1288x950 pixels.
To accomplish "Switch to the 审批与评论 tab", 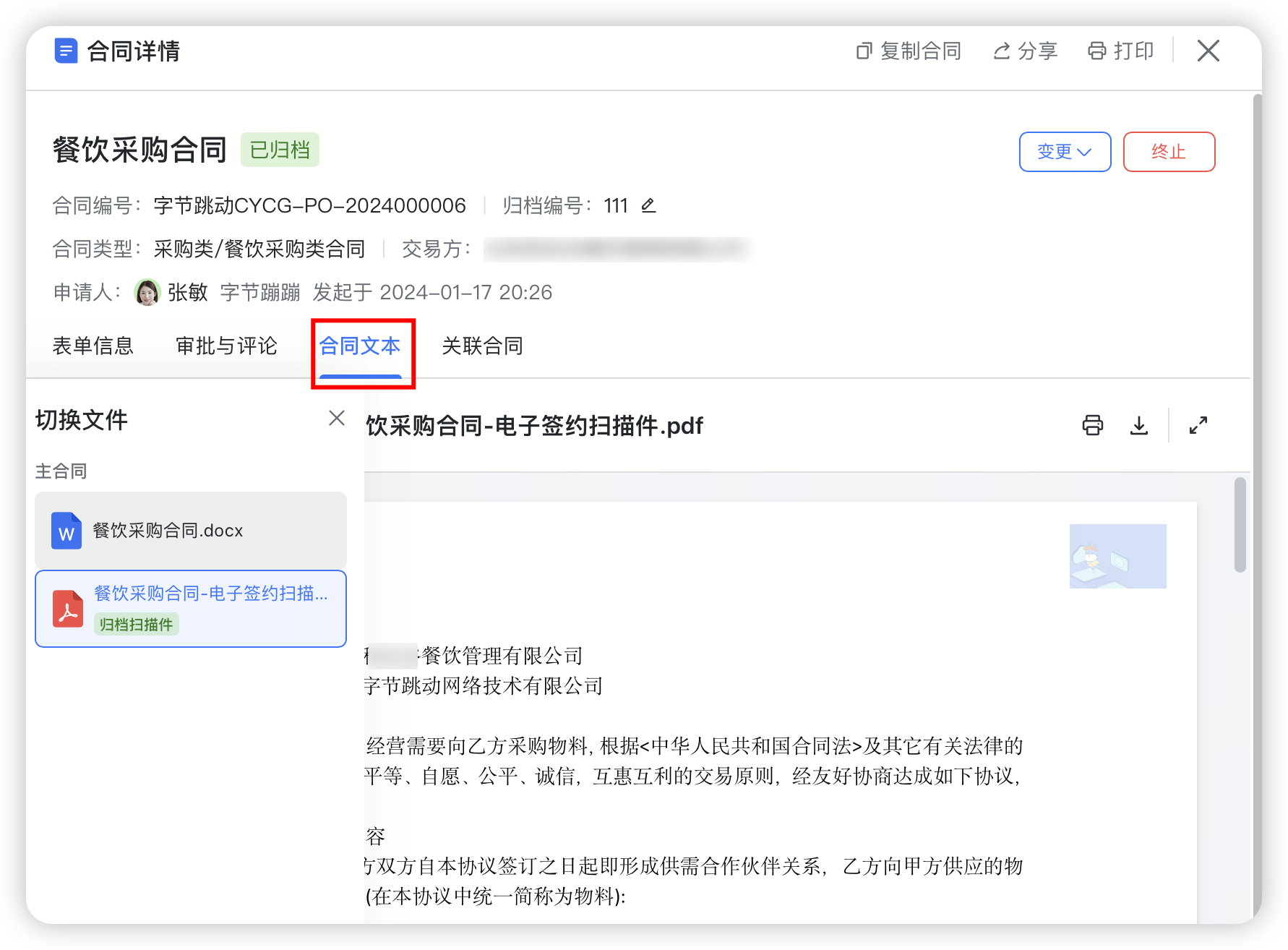I will click(x=226, y=346).
